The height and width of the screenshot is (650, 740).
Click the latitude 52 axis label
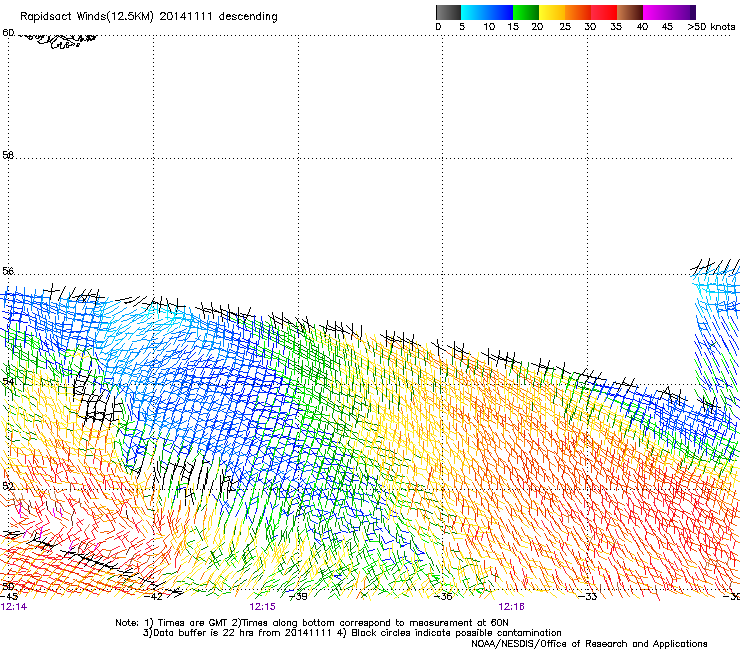pos(8,486)
